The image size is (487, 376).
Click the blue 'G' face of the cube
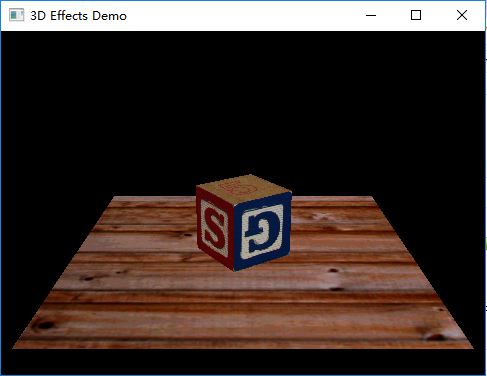[262, 231]
